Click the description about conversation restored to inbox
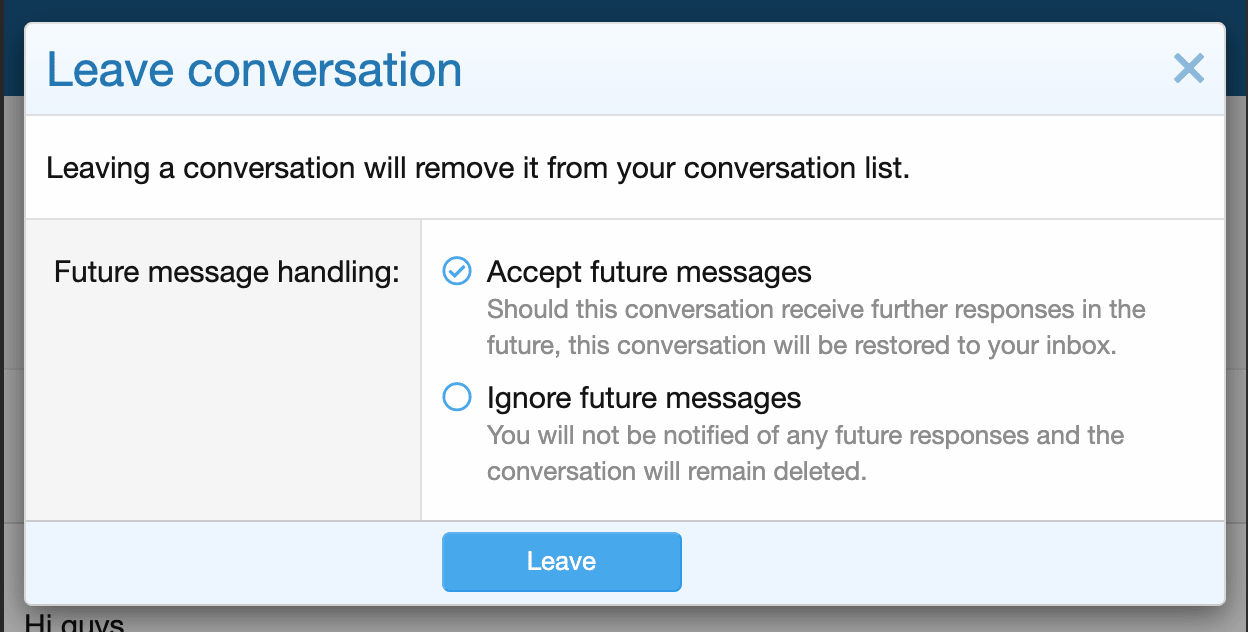Screen dimensions: 1248x632 [x=815, y=328]
